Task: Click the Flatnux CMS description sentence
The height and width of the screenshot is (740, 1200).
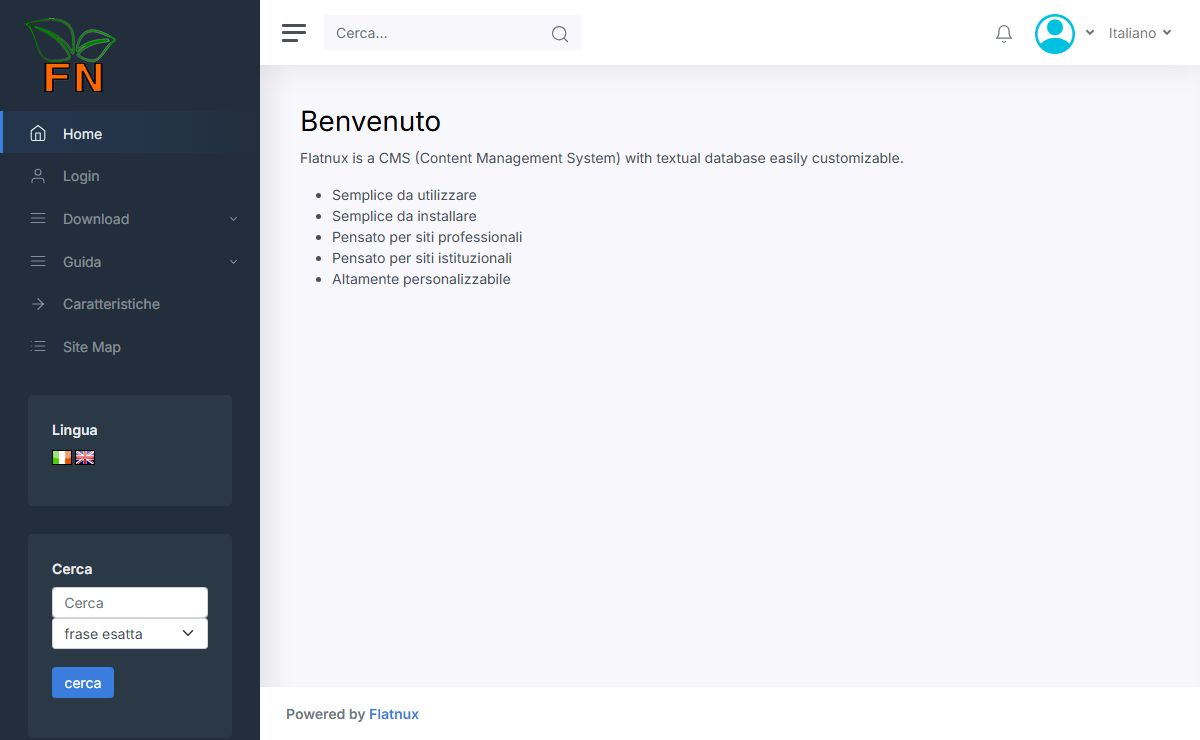Action: pyautogui.click(x=602, y=158)
